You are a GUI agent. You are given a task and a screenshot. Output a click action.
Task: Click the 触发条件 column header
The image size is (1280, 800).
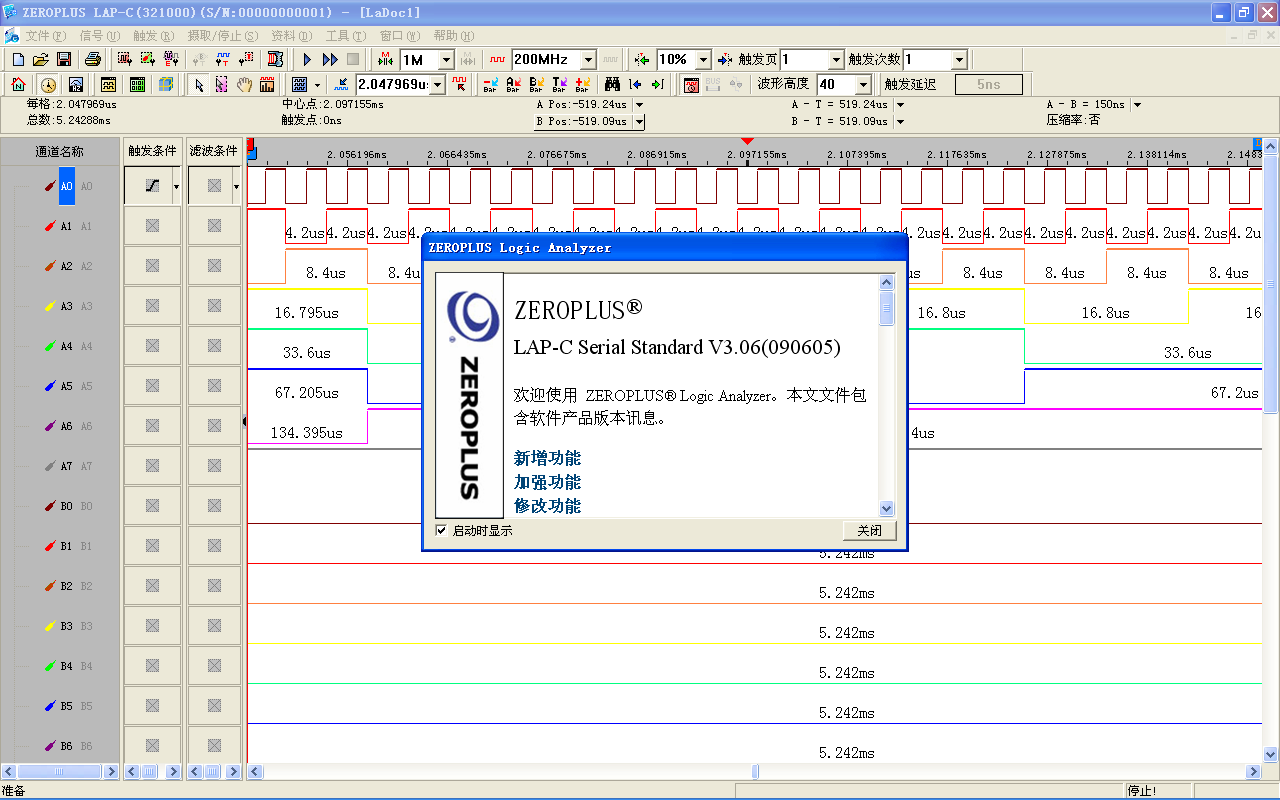point(152,151)
